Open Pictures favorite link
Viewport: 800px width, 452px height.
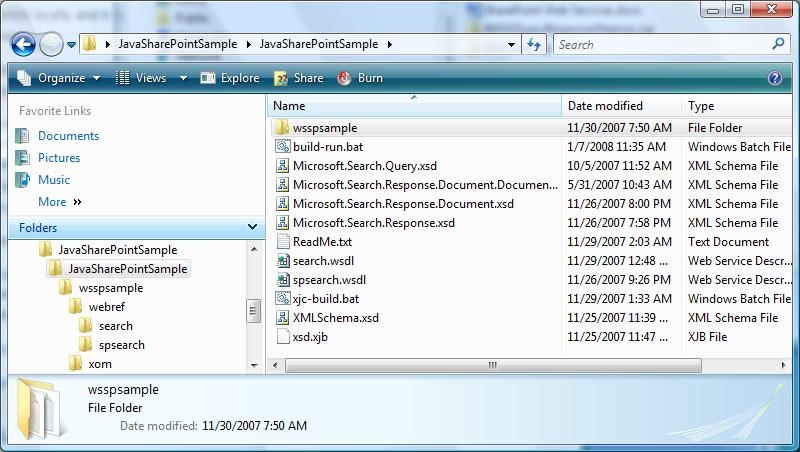[x=59, y=158]
